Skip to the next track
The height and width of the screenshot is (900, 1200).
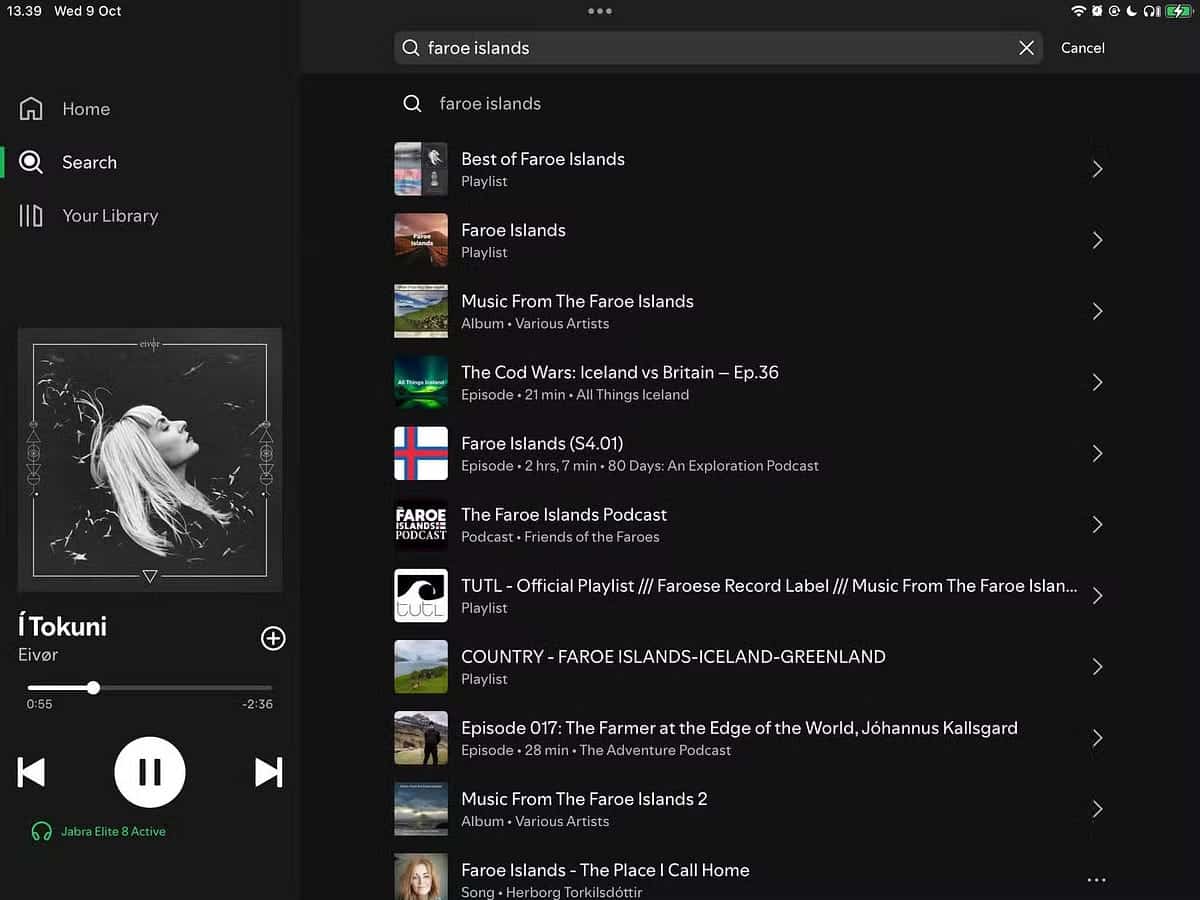click(x=267, y=771)
